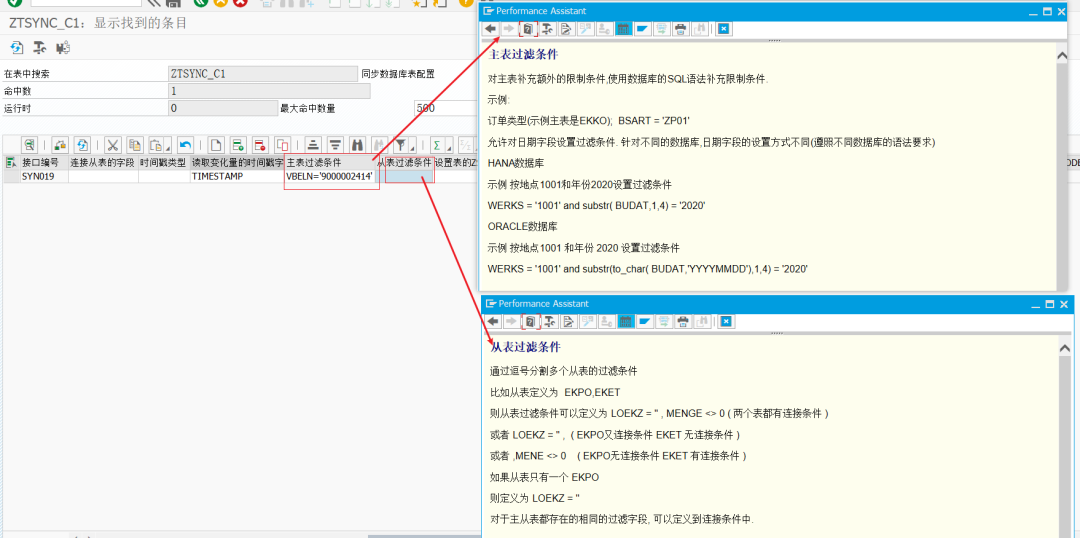Viewport: 1080px width, 538px height.
Task: Open the Filter funnel dropdown arrow
Action: coord(412,146)
